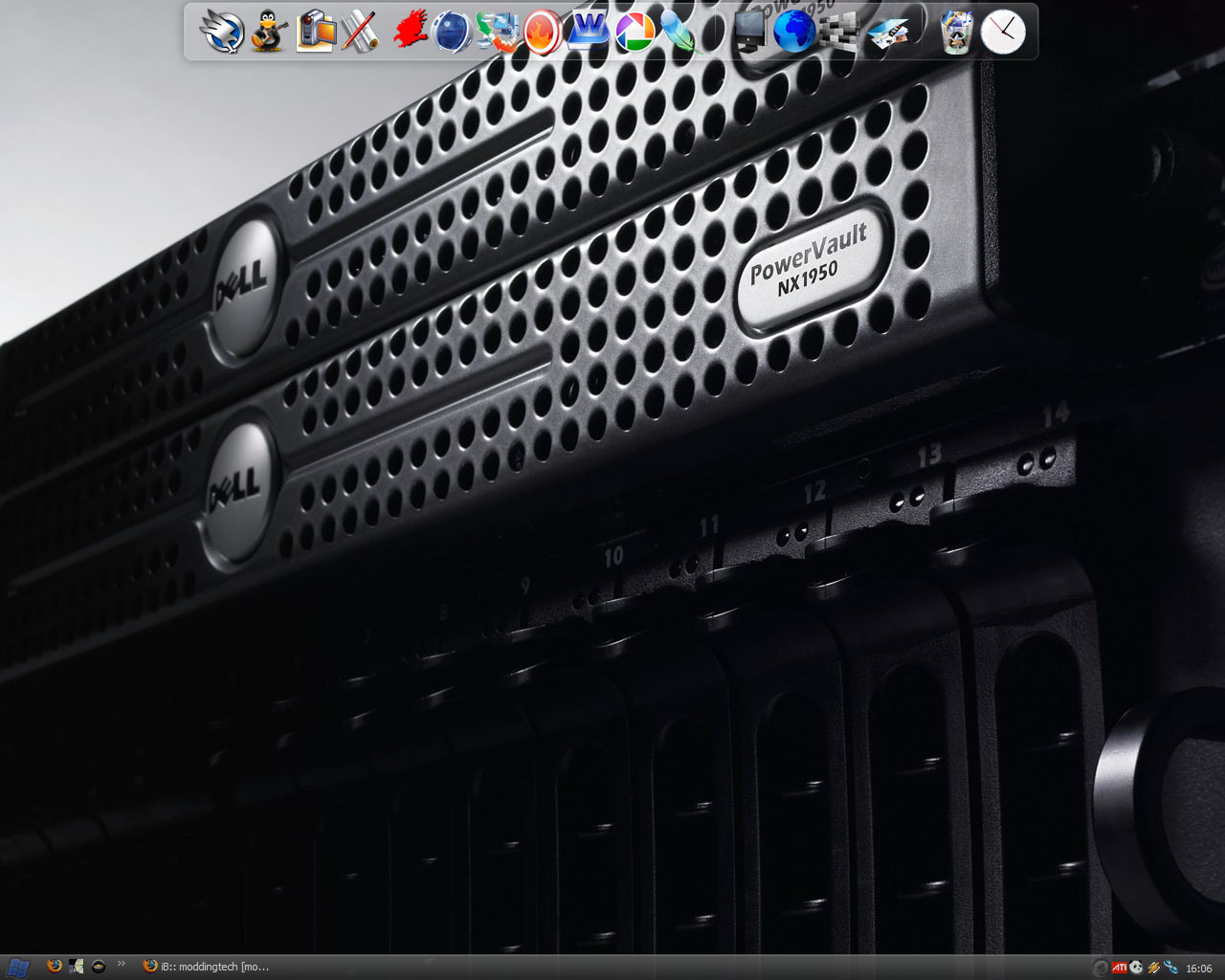
Task: Open the gray brick wall firewall icon
Action: click(x=839, y=32)
